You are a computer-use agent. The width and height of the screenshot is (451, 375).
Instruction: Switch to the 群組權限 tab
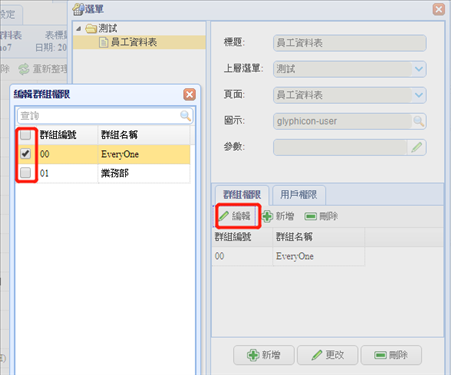pyautogui.click(x=242, y=195)
